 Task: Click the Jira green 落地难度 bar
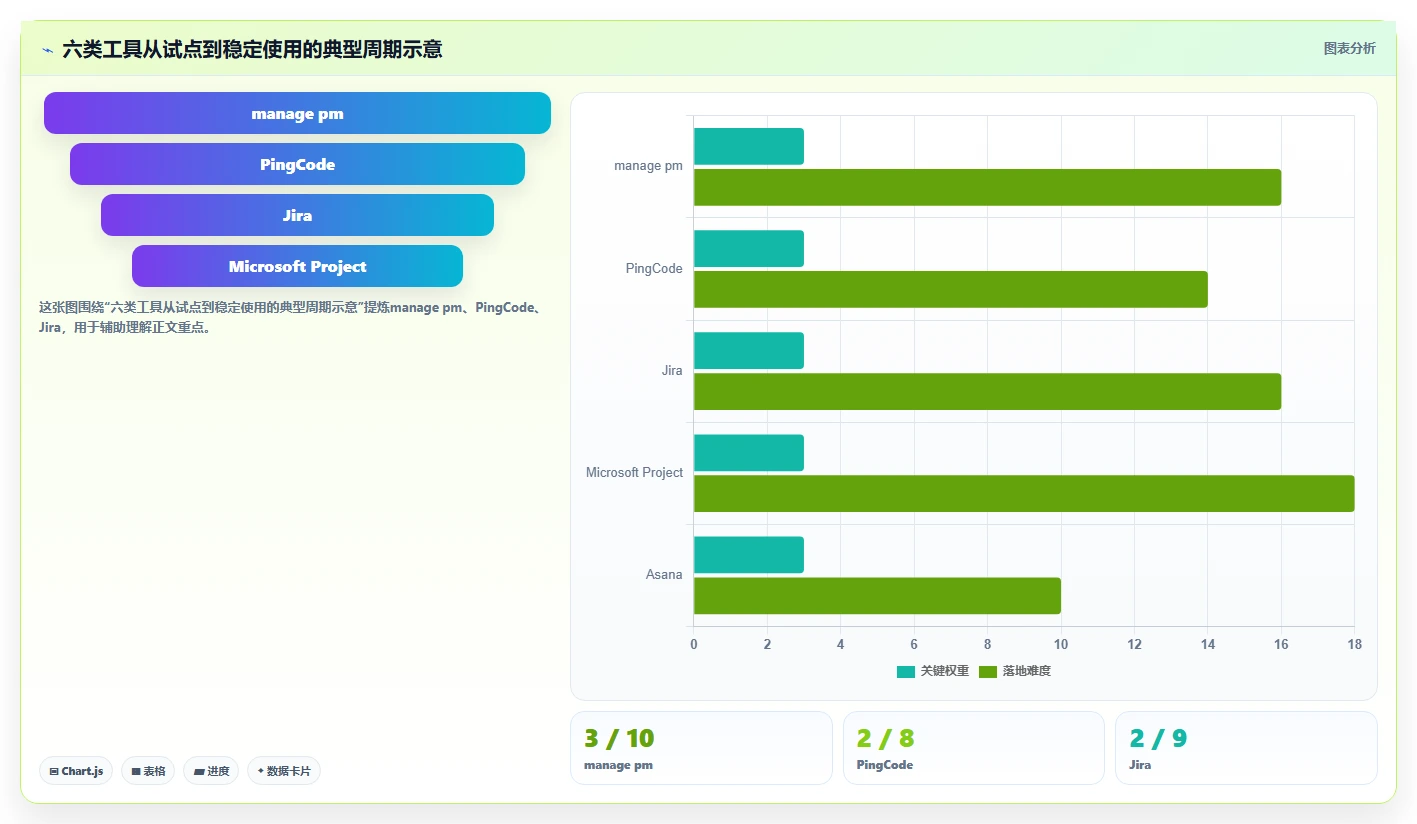(x=987, y=391)
